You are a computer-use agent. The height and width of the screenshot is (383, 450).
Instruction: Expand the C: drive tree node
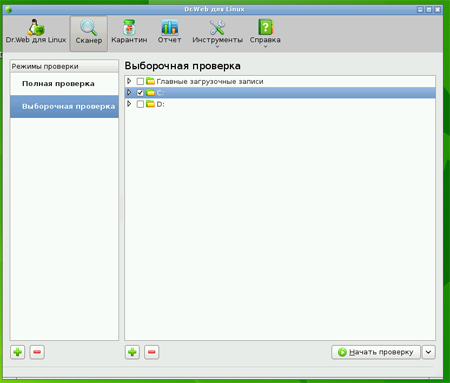coord(129,92)
